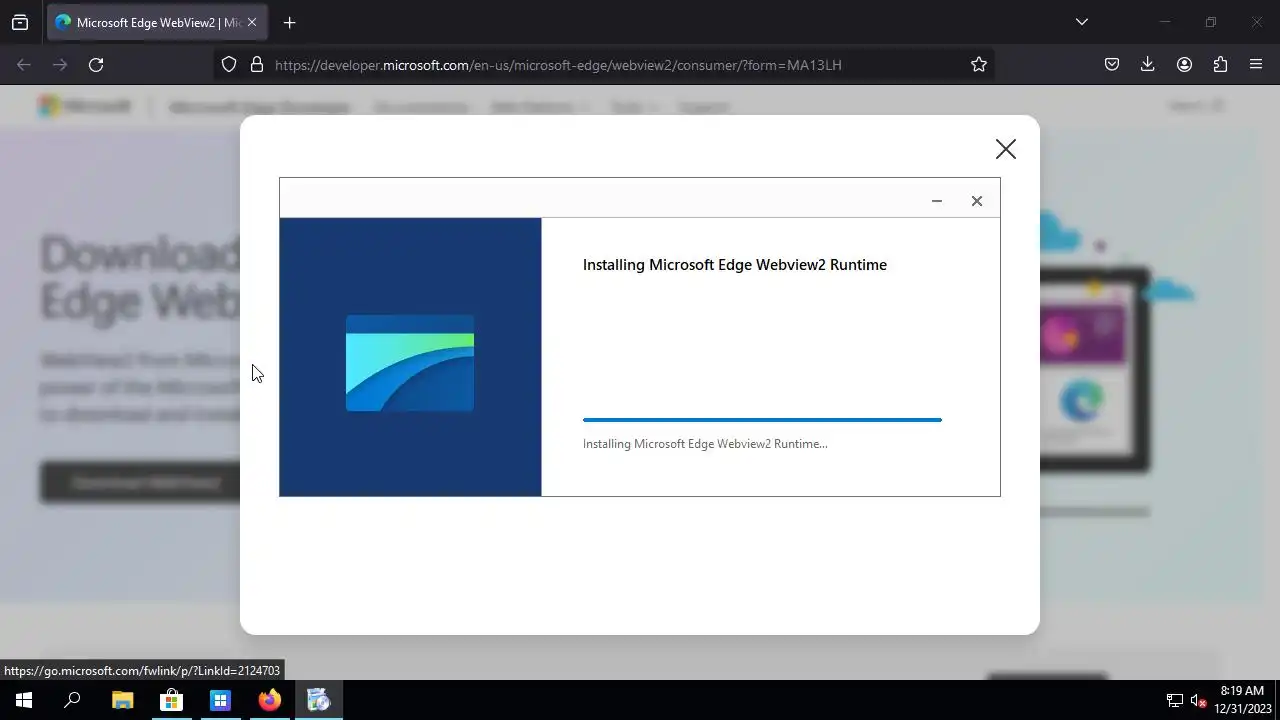Click the site padlock icon

257,65
